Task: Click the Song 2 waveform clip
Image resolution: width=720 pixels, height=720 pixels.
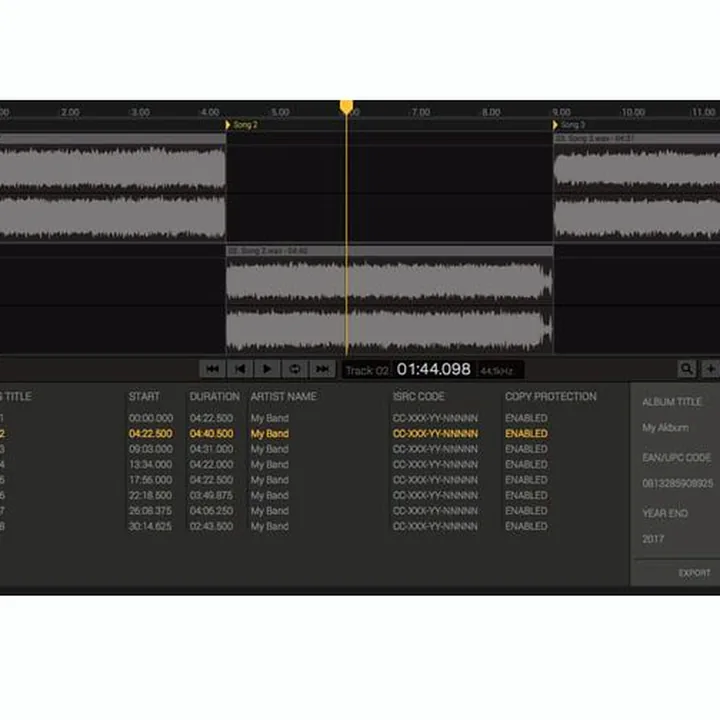Action: click(389, 305)
